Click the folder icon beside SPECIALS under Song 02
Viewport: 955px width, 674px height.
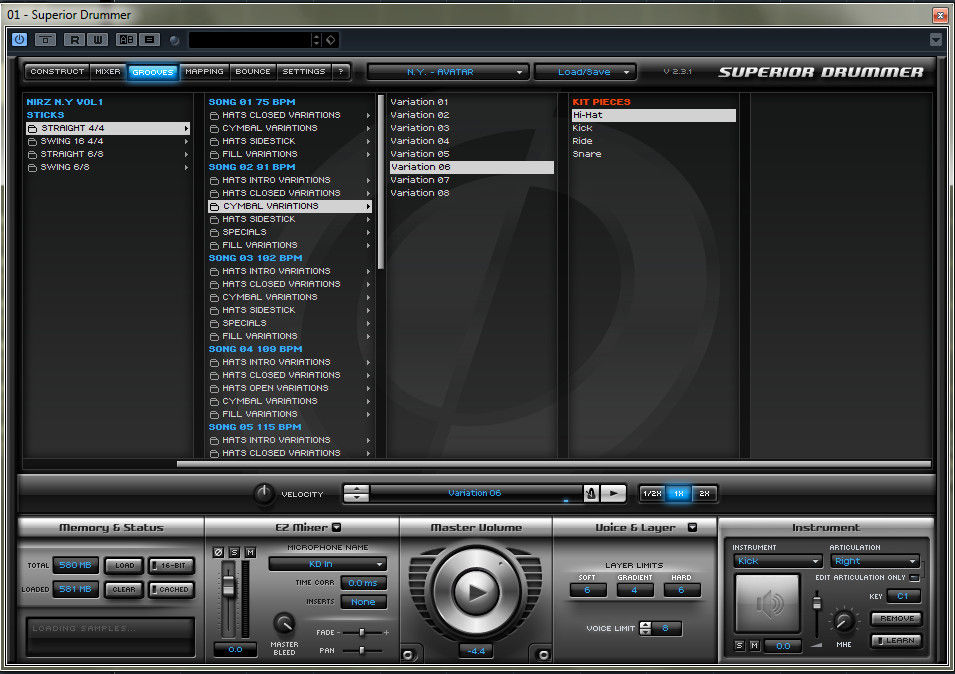214,233
